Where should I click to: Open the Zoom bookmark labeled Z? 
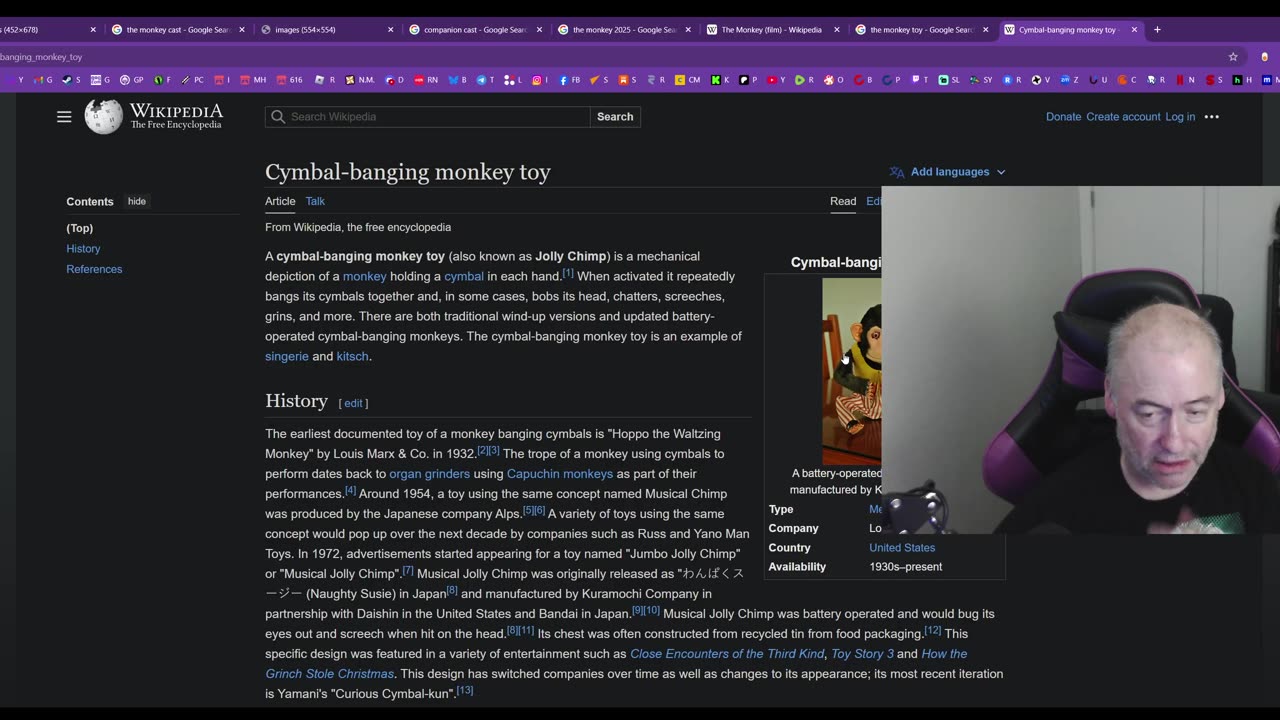(x=1069, y=80)
